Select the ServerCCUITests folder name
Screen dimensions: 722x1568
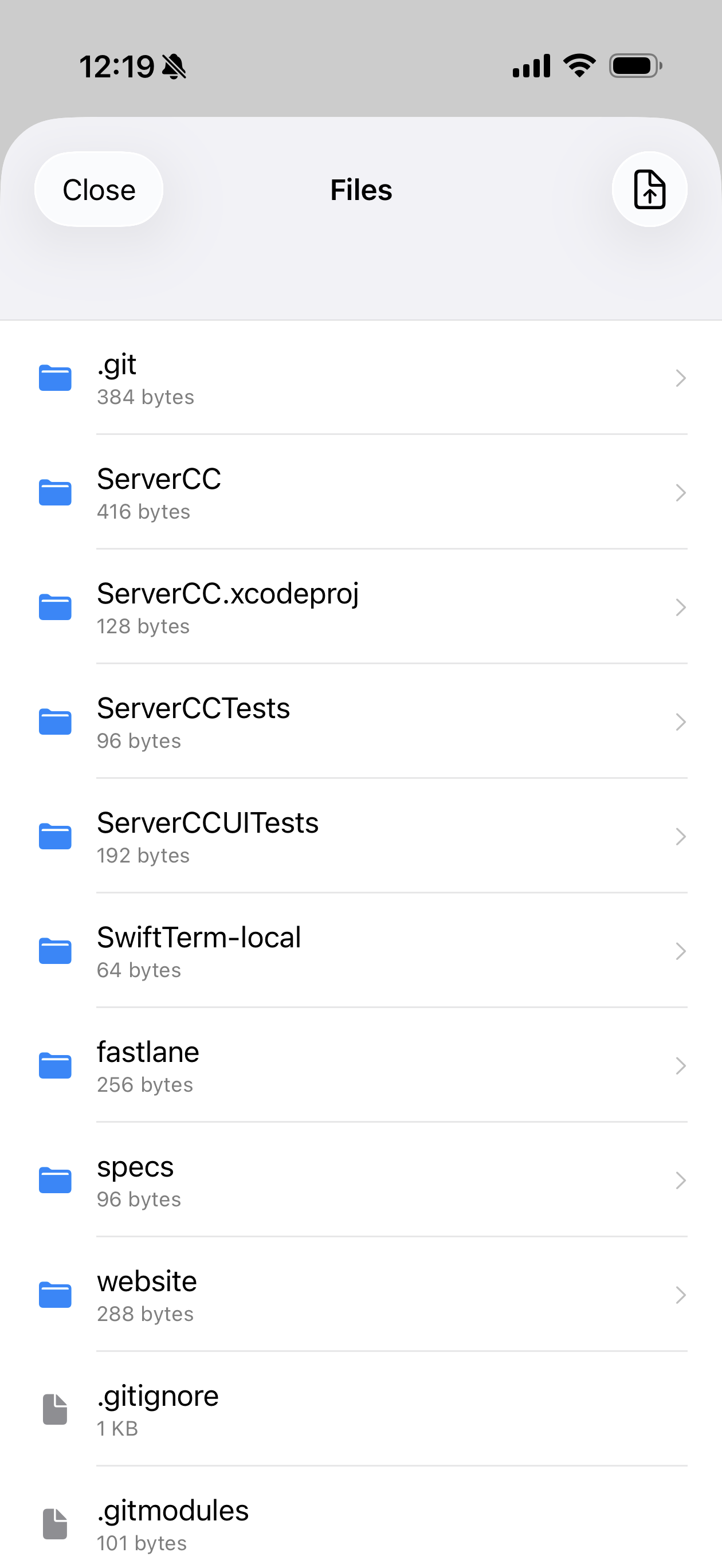[207, 823]
